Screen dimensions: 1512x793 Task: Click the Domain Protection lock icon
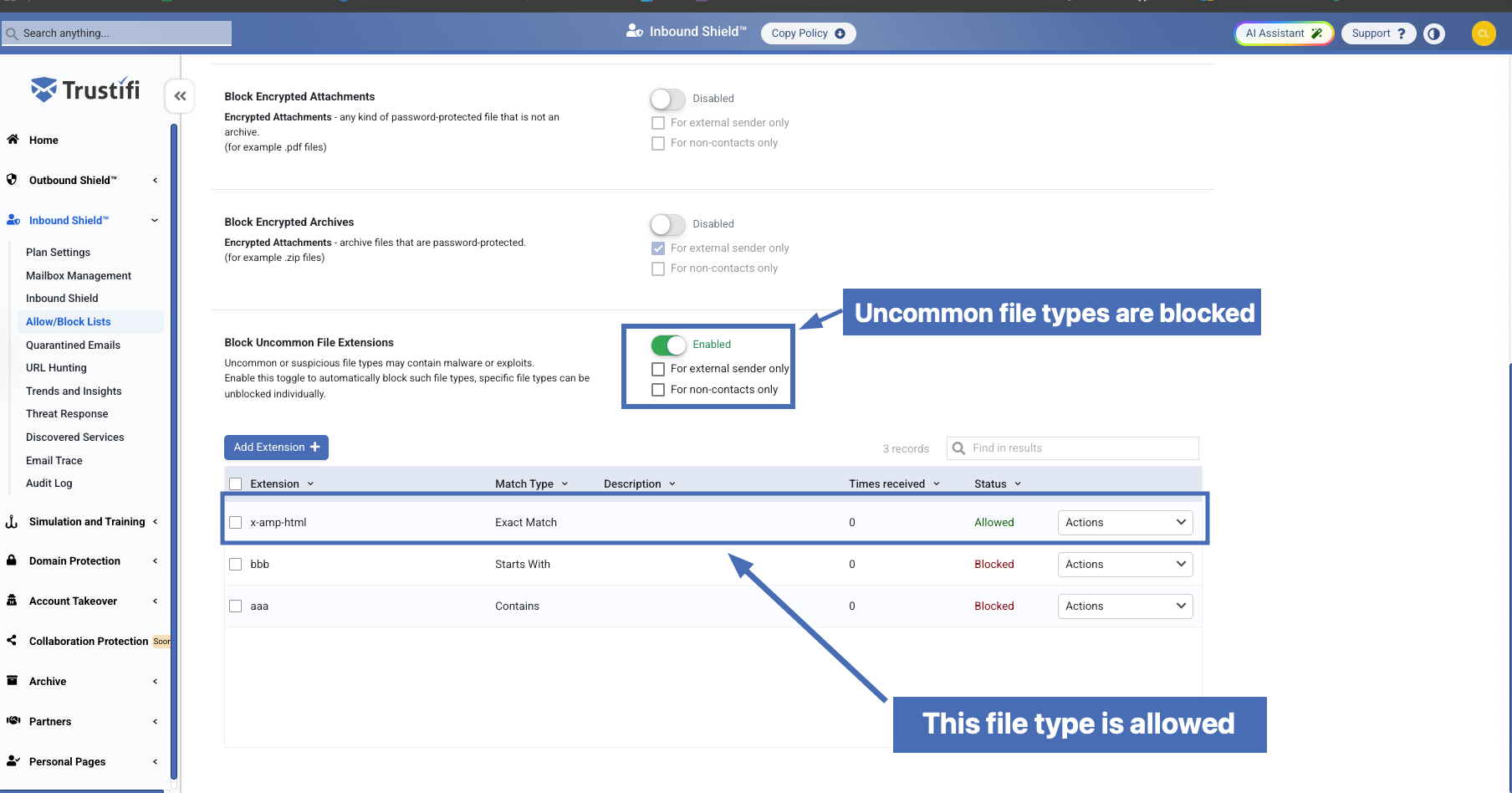coord(12,560)
